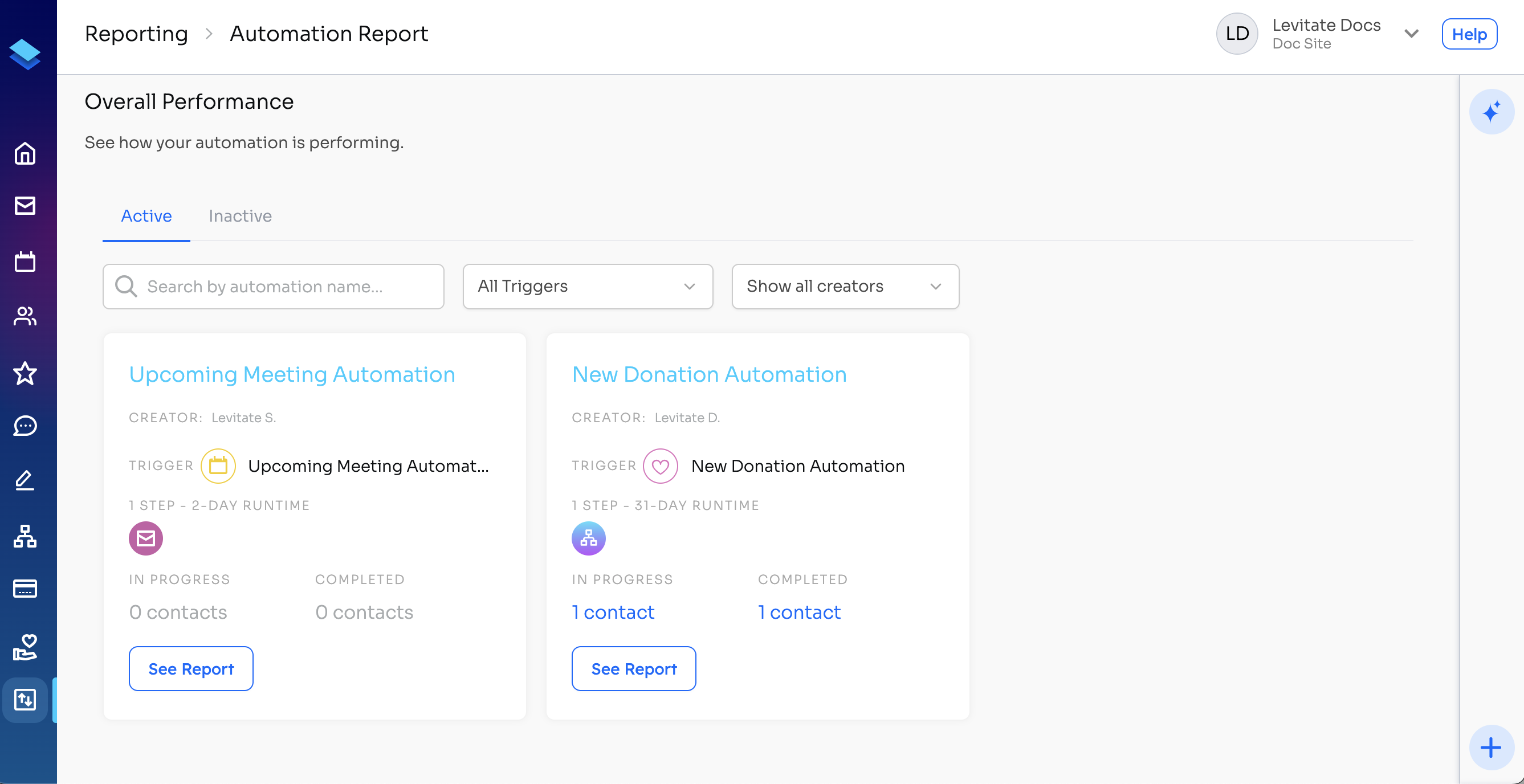
Task: See Report for Upcoming Meeting Automation
Action: point(191,668)
